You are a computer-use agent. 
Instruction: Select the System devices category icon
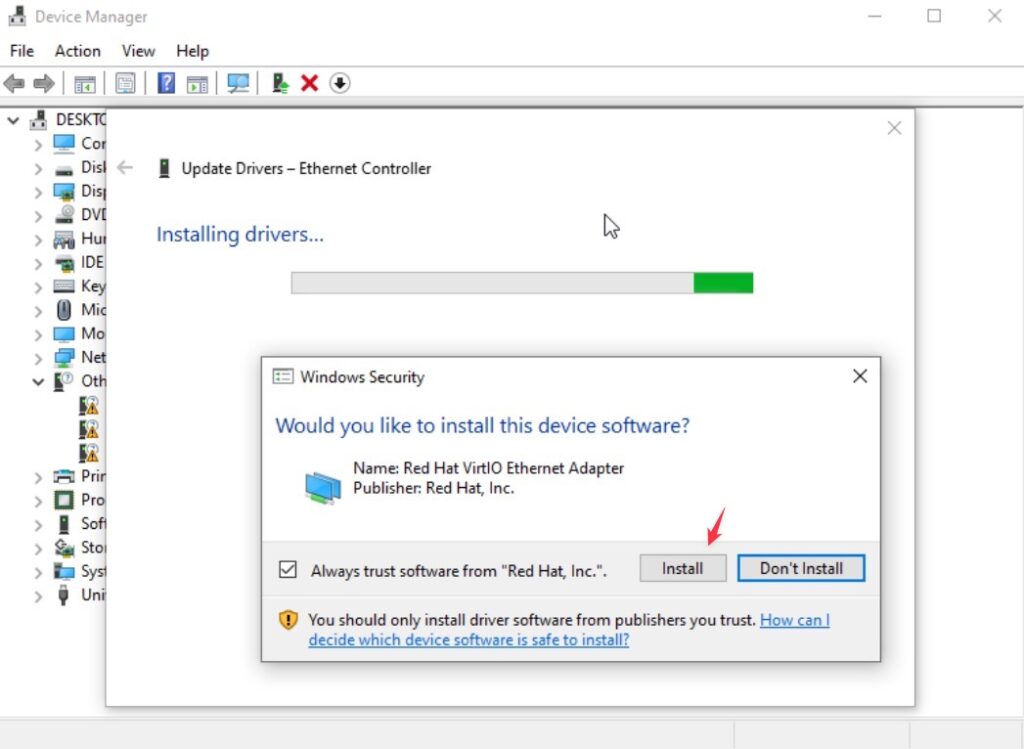tap(64, 571)
